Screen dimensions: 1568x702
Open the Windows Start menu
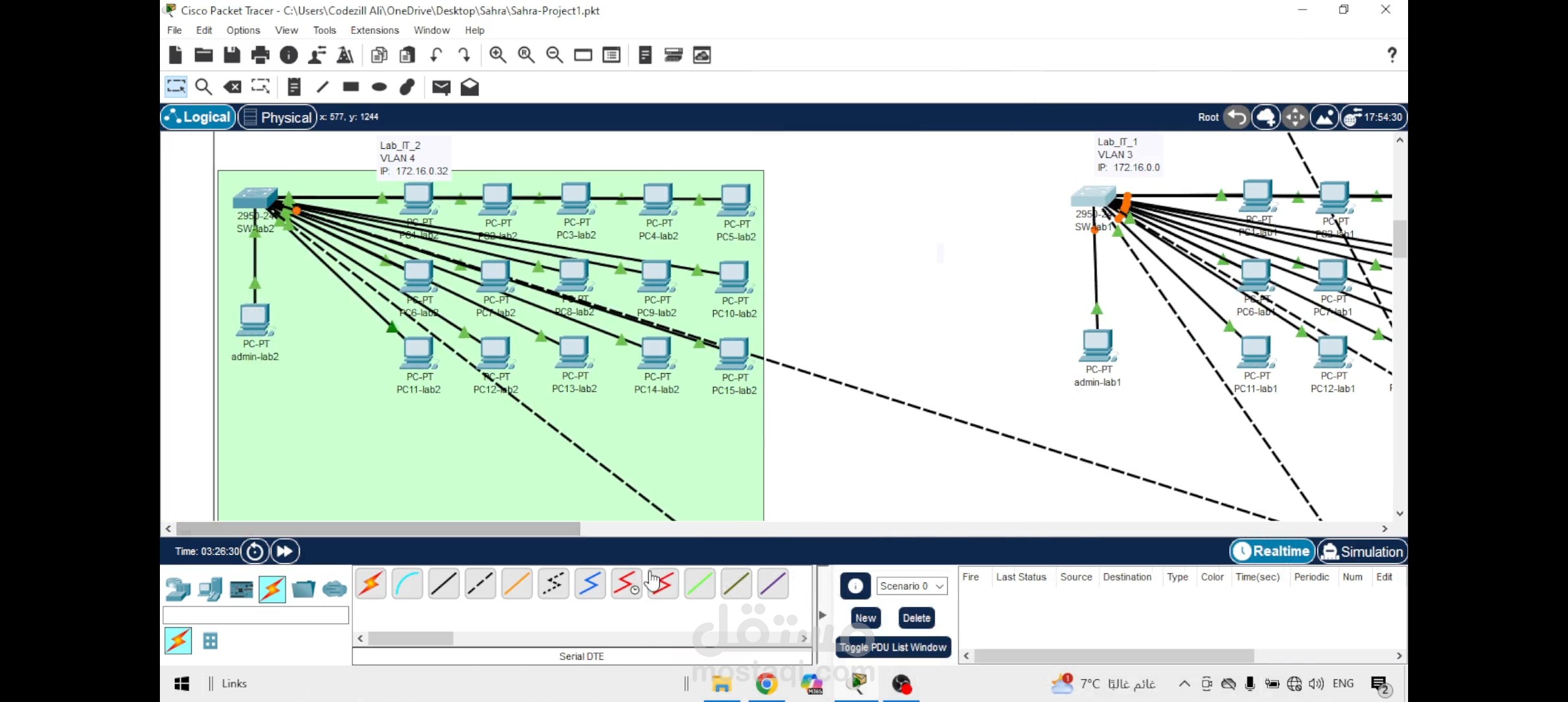click(x=181, y=684)
